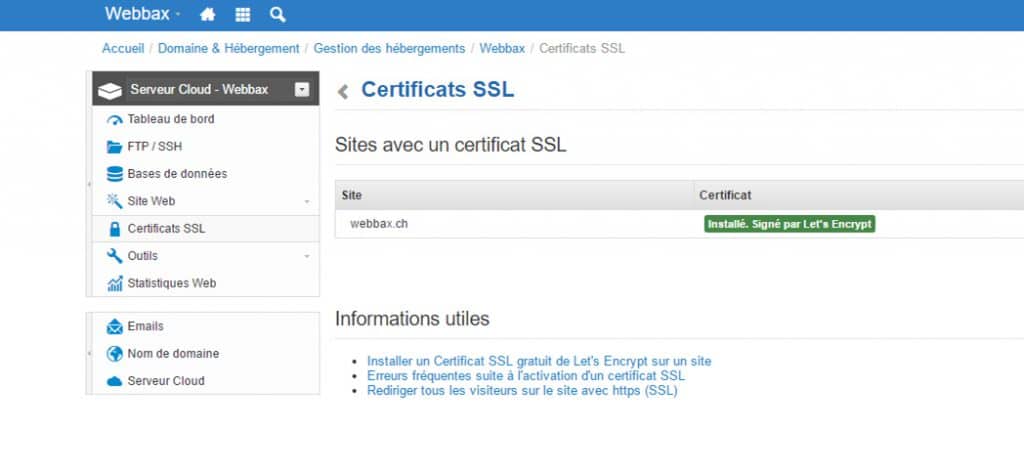Open Erreurs fréquentes suite à l'activation link
Screen dimensions: 1024x474
click(x=526, y=376)
